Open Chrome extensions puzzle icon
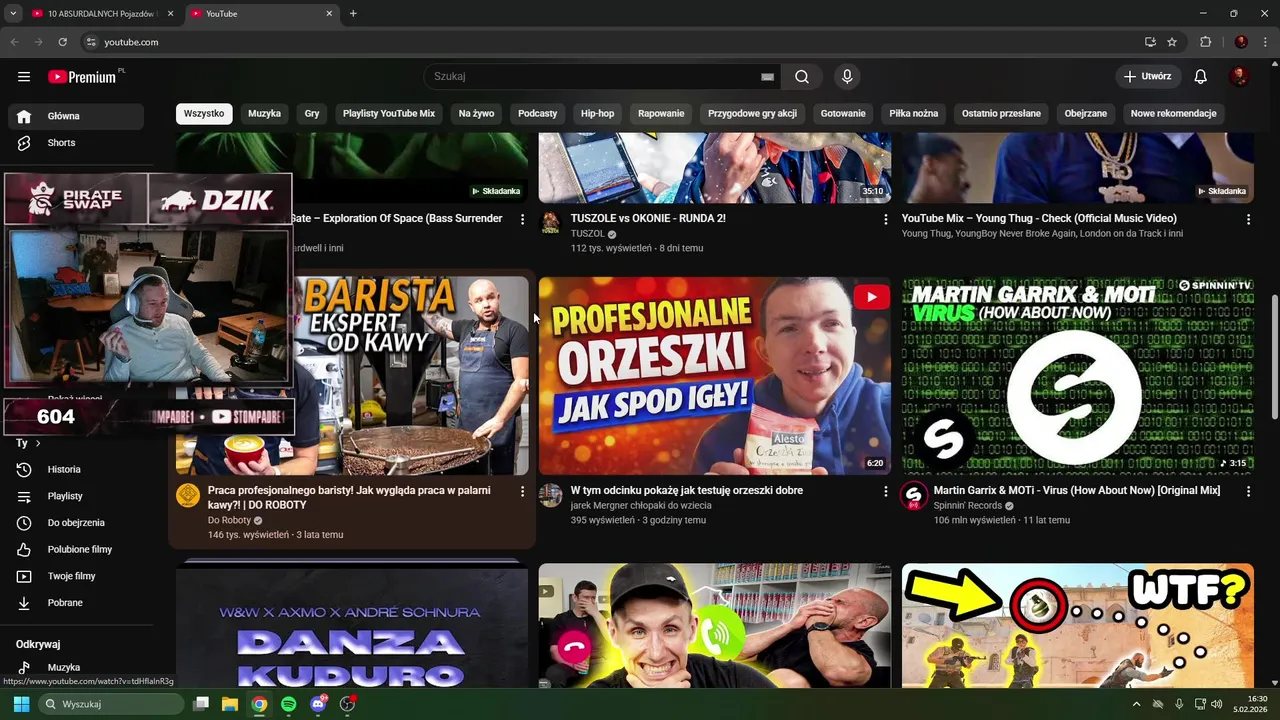 pos(1205,42)
